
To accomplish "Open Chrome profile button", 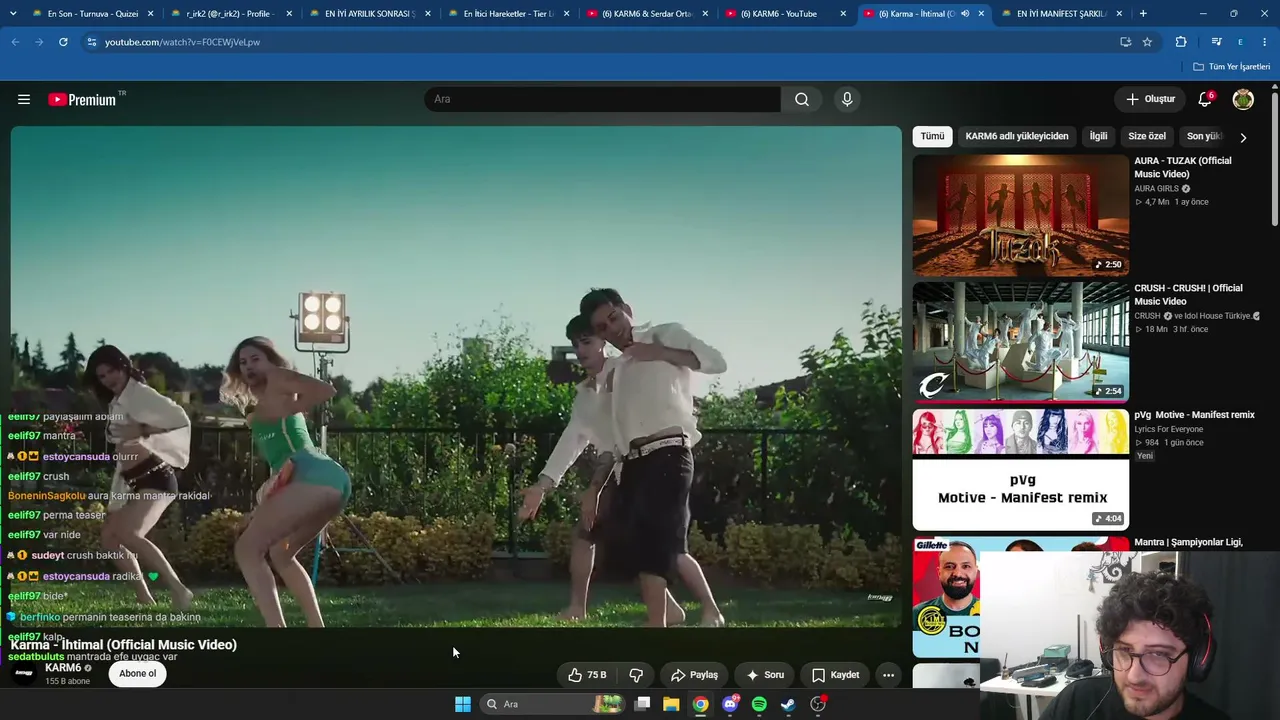I will click(1240, 42).
